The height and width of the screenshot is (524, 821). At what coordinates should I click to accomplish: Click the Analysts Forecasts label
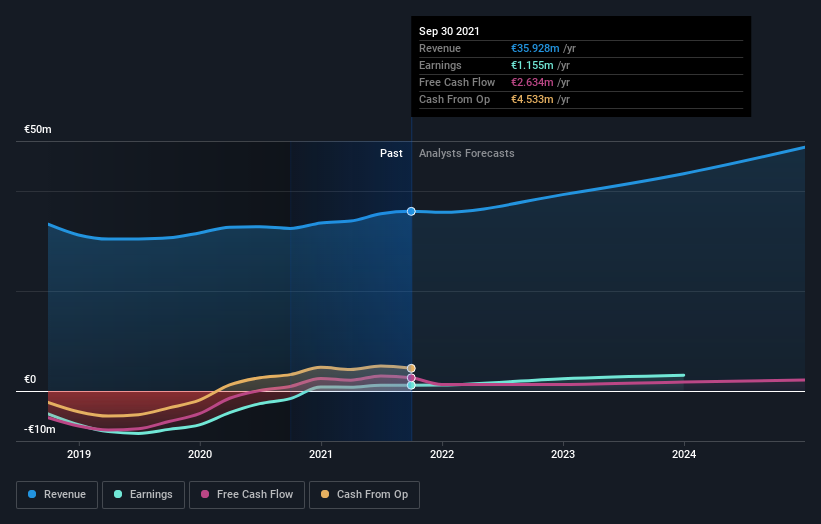467,153
